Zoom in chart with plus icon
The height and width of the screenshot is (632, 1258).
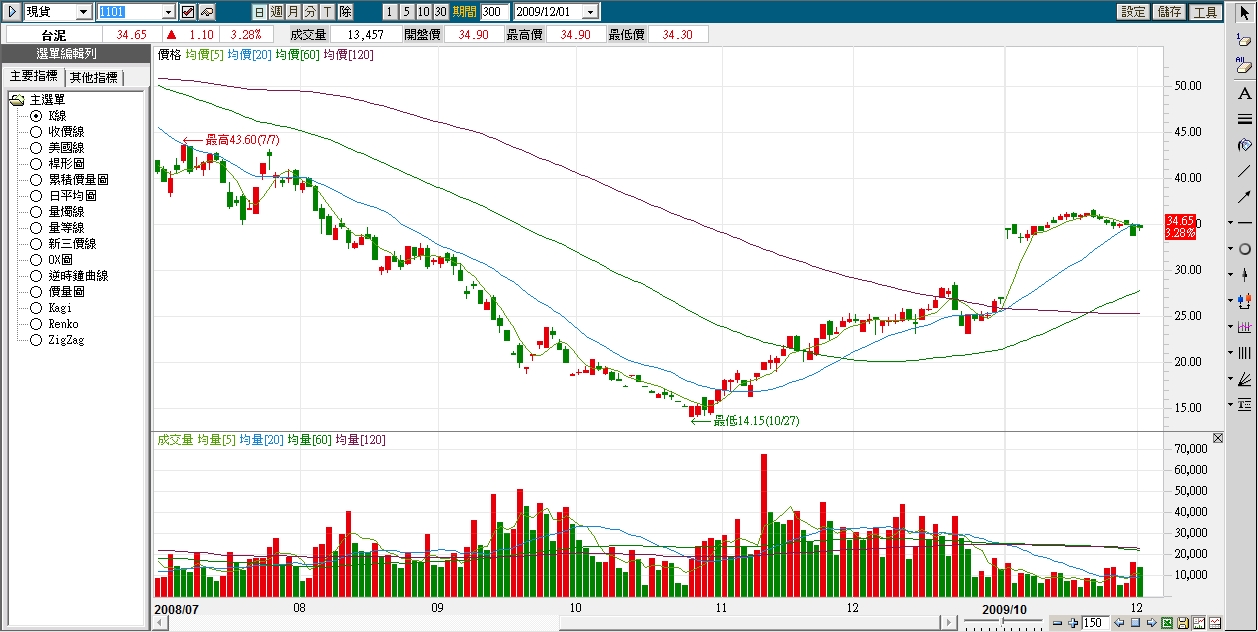click(x=1073, y=623)
